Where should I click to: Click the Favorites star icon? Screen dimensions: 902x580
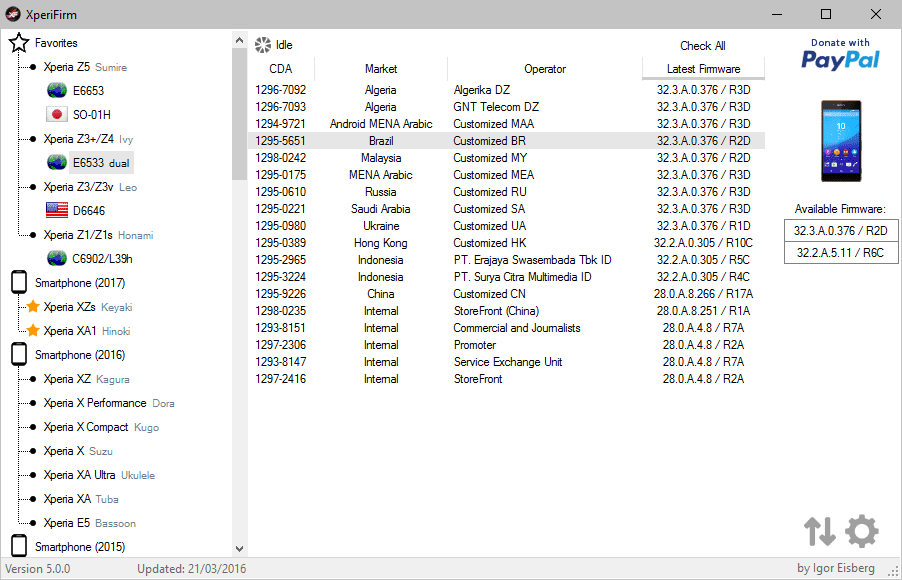19,43
